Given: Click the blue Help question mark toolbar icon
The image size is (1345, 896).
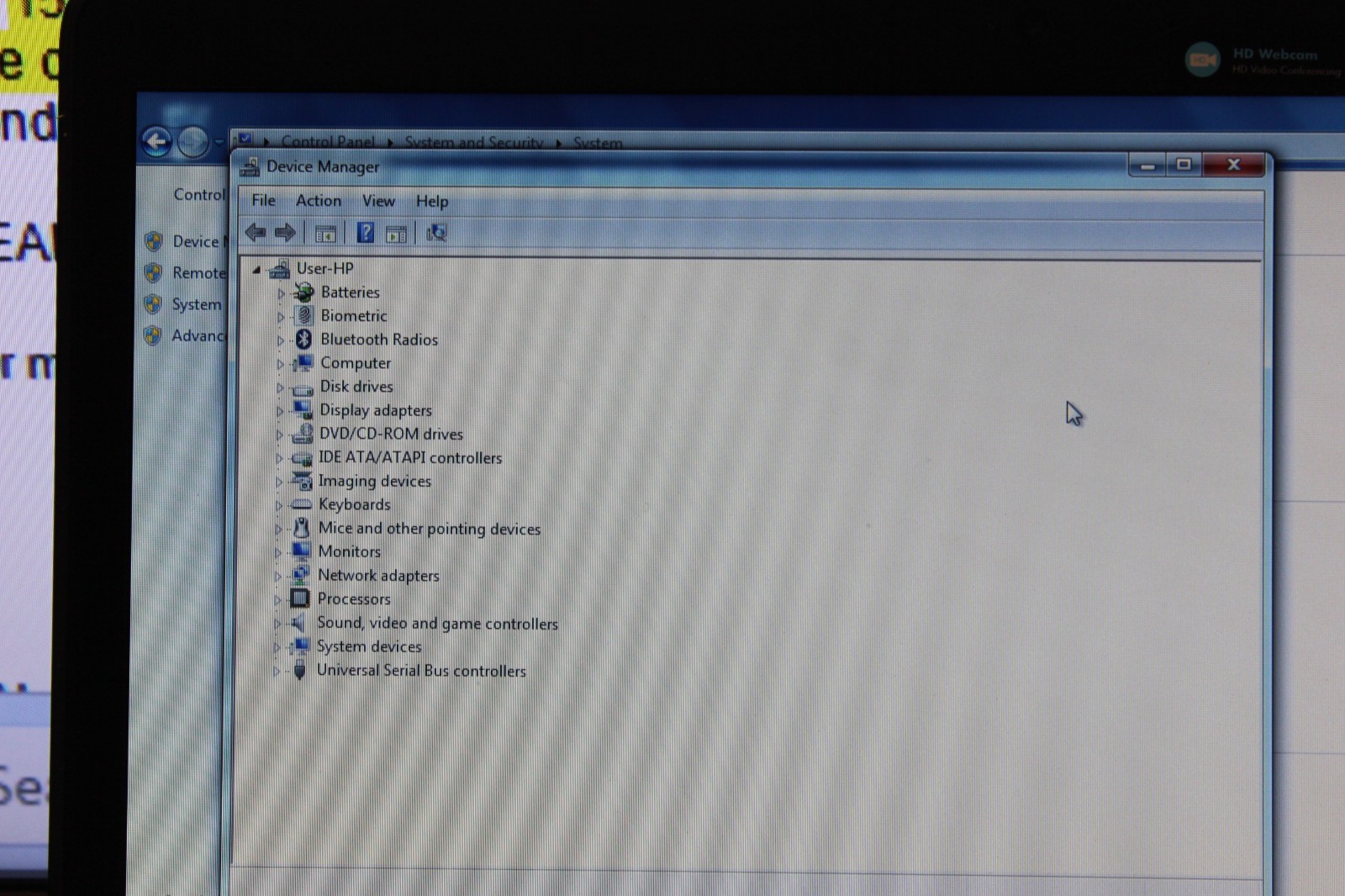Looking at the screenshot, I should click(x=365, y=233).
